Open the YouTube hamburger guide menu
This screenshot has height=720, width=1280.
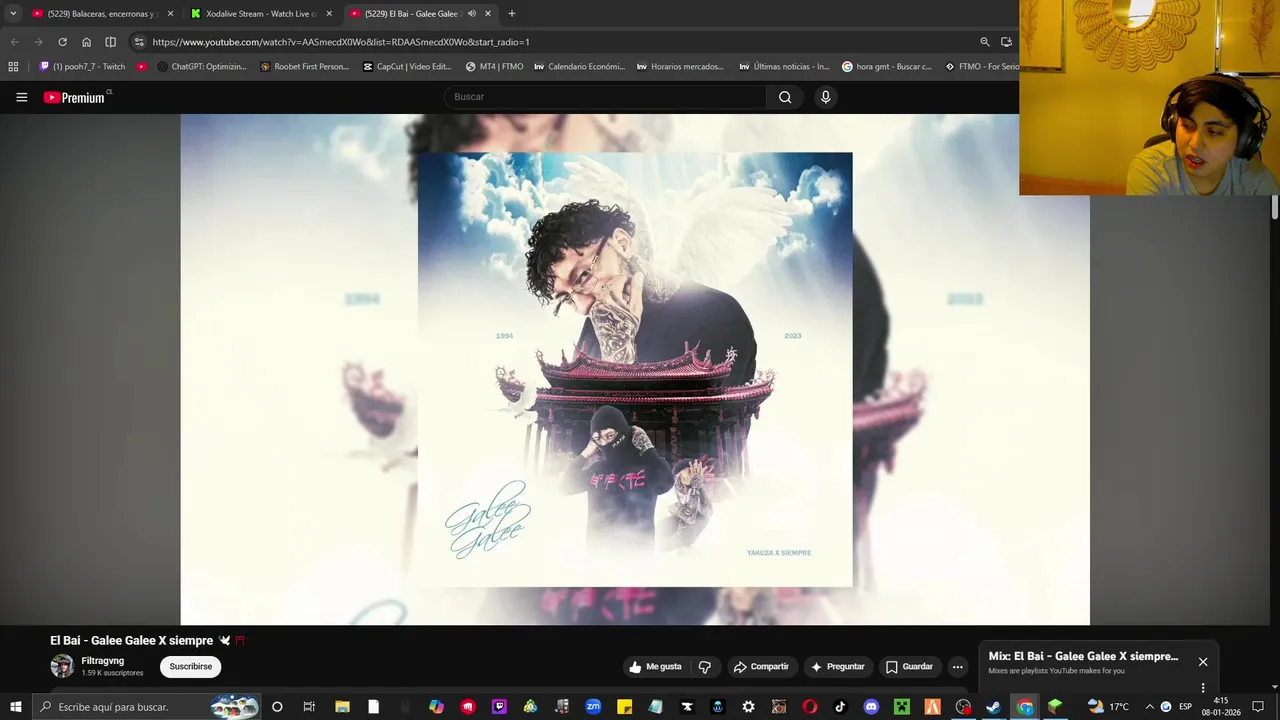(x=21, y=97)
